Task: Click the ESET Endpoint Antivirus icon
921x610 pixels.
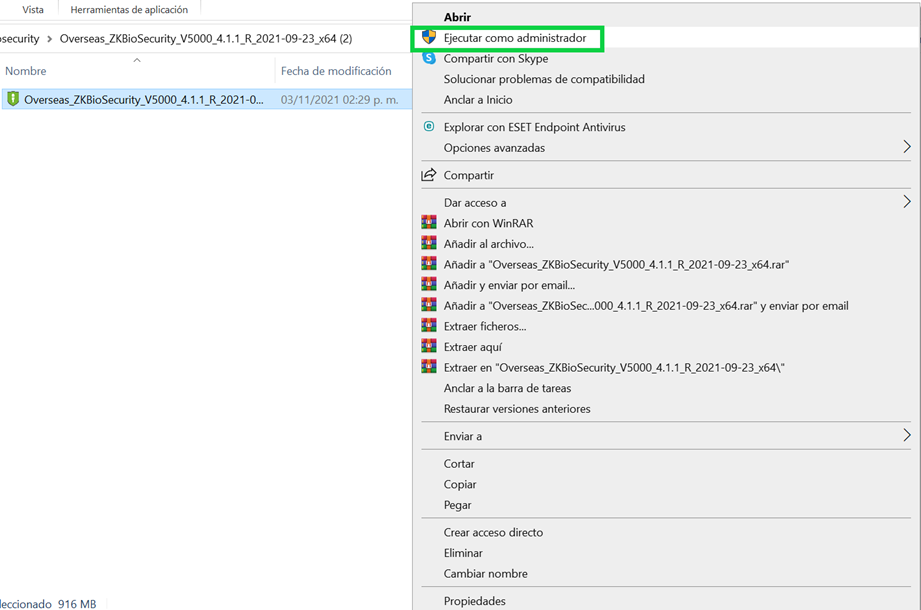Action: [429, 126]
